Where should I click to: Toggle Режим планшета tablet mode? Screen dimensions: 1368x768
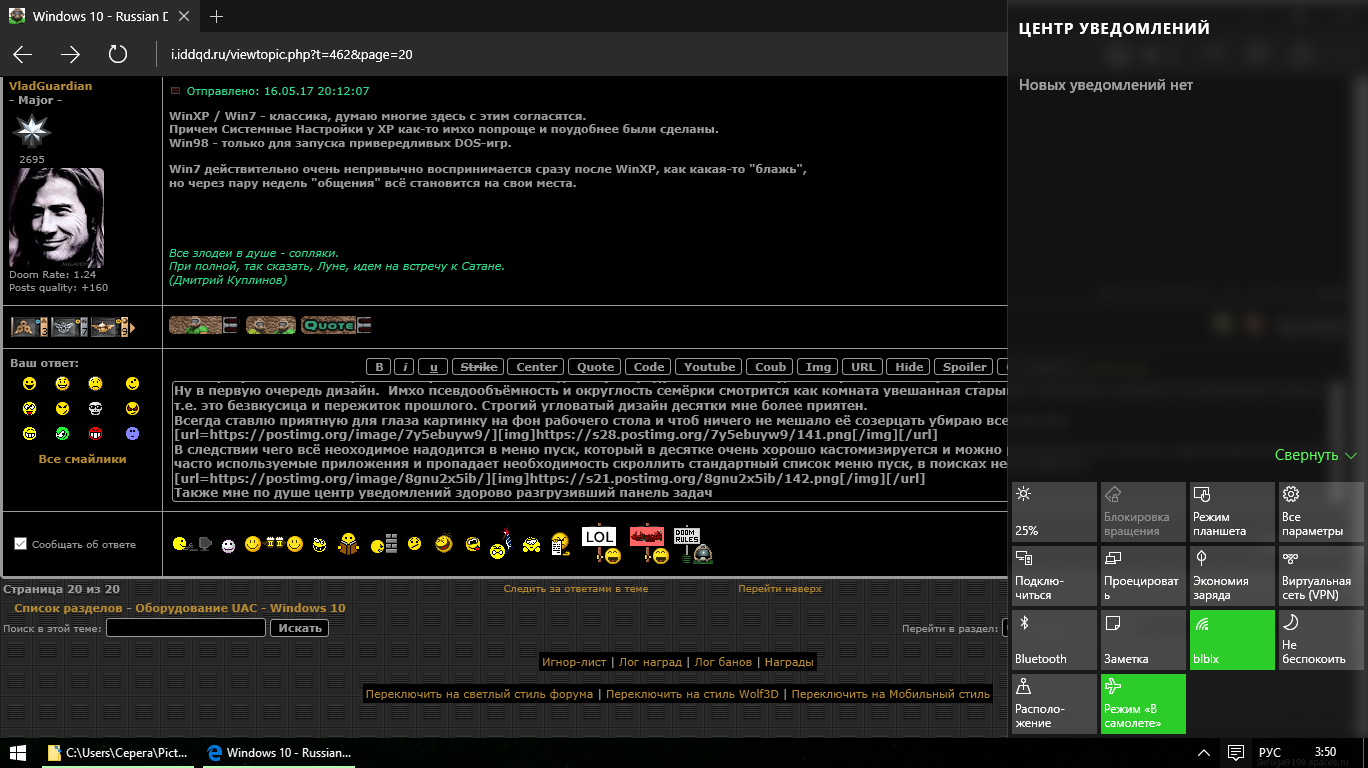[x=1232, y=511]
